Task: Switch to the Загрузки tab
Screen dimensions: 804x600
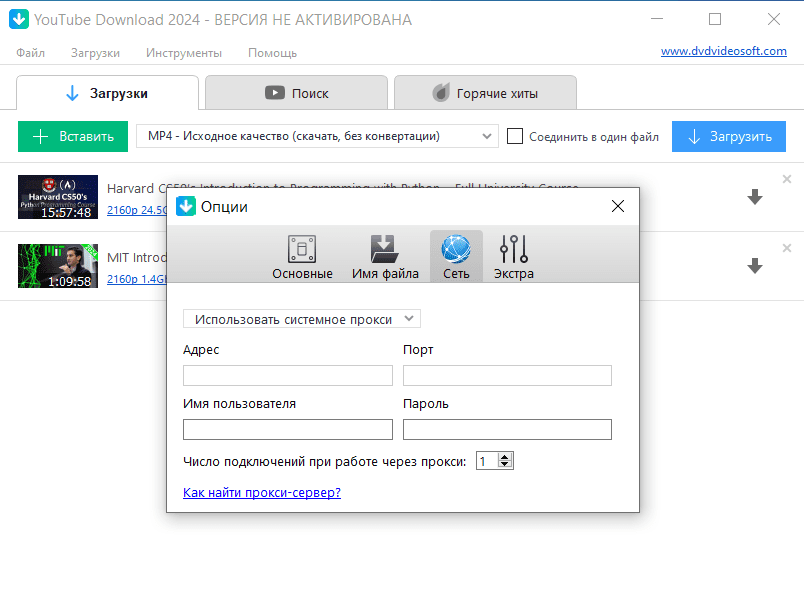Action: click(107, 93)
